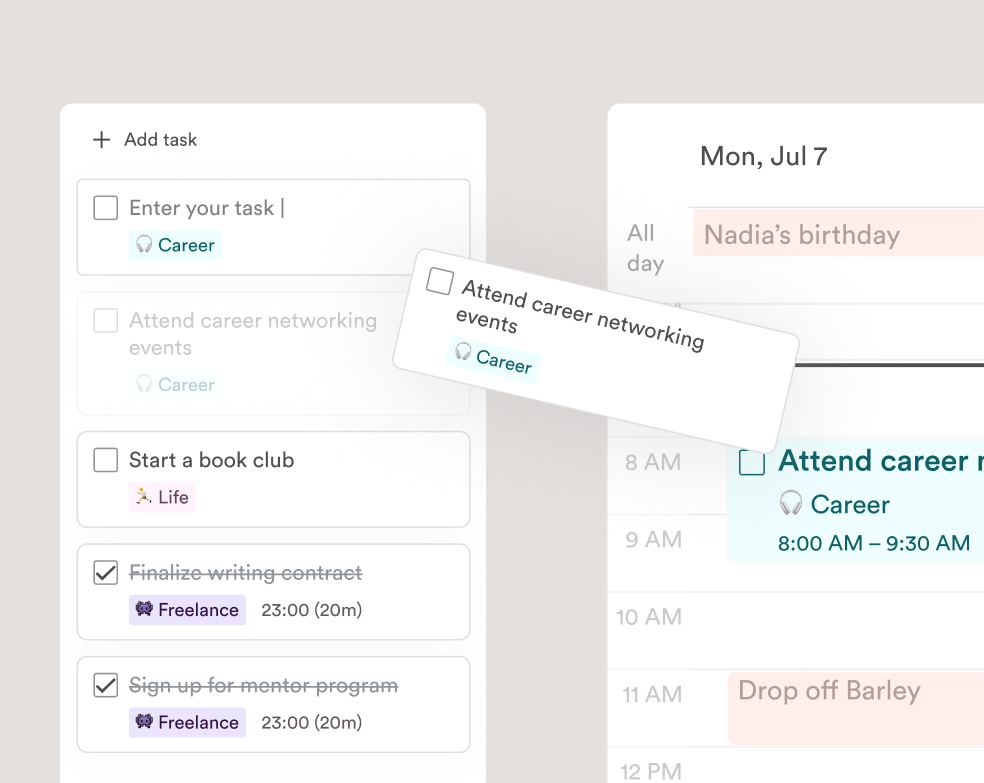This screenshot has width=984, height=783.
Task: Select the Career tag under Enter your task
Action: (176, 245)
